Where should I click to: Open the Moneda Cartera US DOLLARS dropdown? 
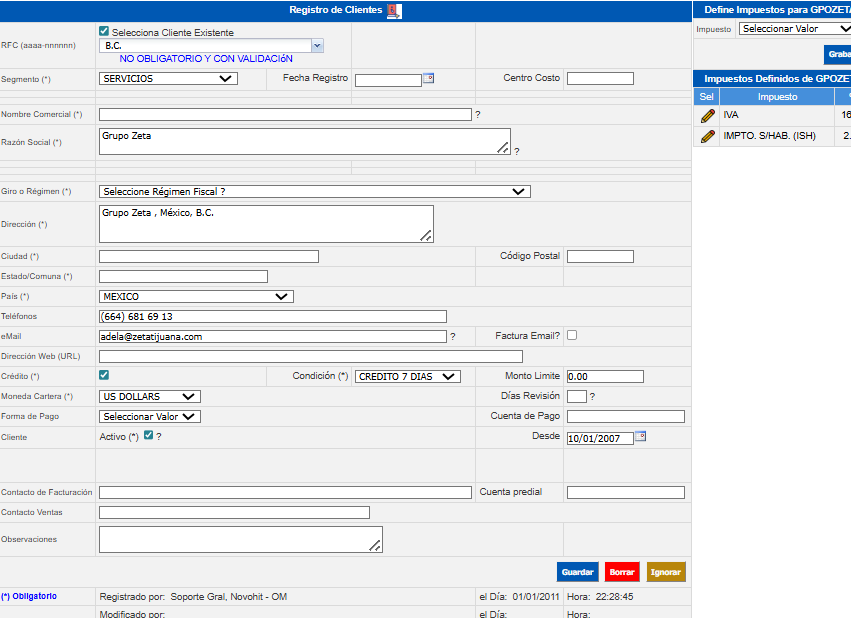coord(150,396)
